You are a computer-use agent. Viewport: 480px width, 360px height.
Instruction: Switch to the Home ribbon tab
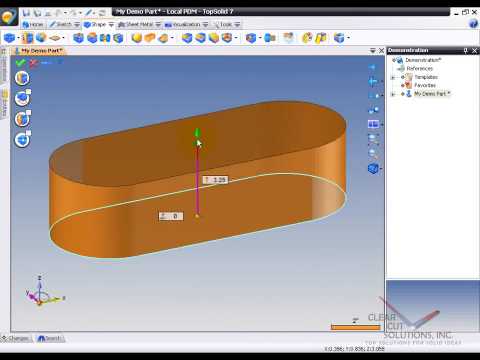(x=33, y=25)
